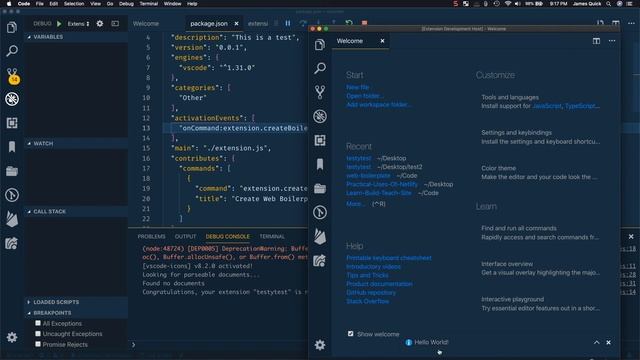This screenshot has height=360, width=640.
Task: Open More Actions ellipsis in Extension Host window
Action: (x=612, y=41)
